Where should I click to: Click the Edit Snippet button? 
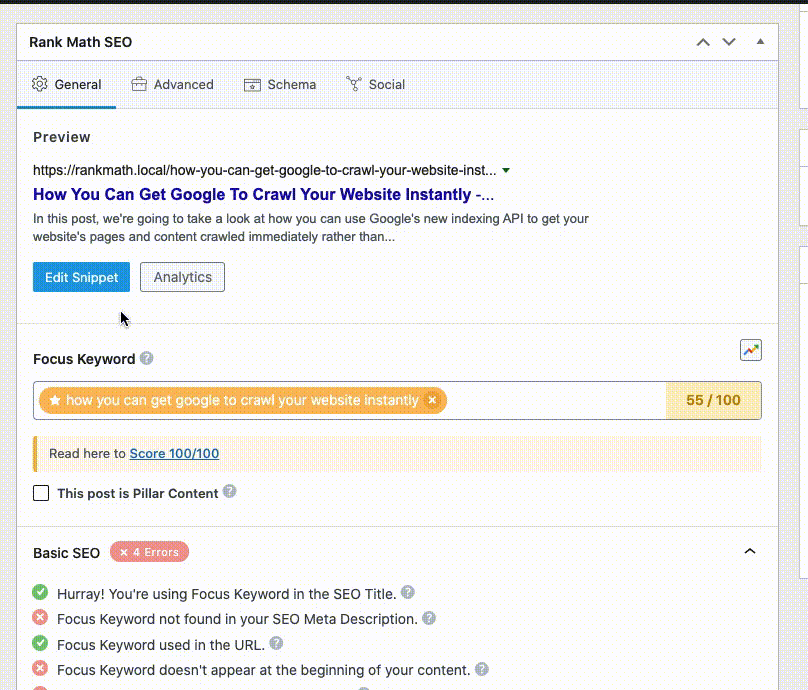80,277
